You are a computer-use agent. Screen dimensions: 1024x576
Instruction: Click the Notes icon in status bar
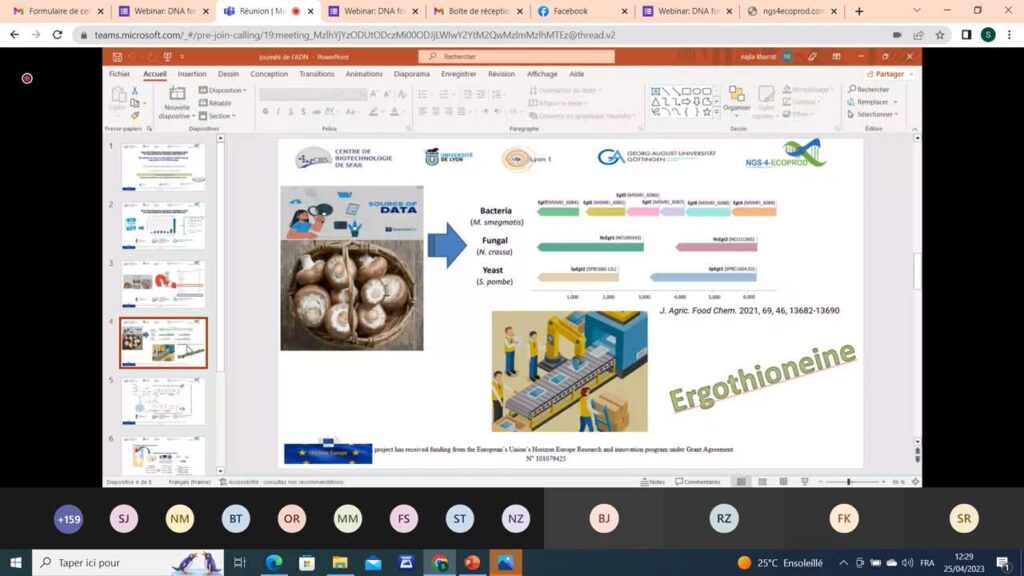coord(653,482)
